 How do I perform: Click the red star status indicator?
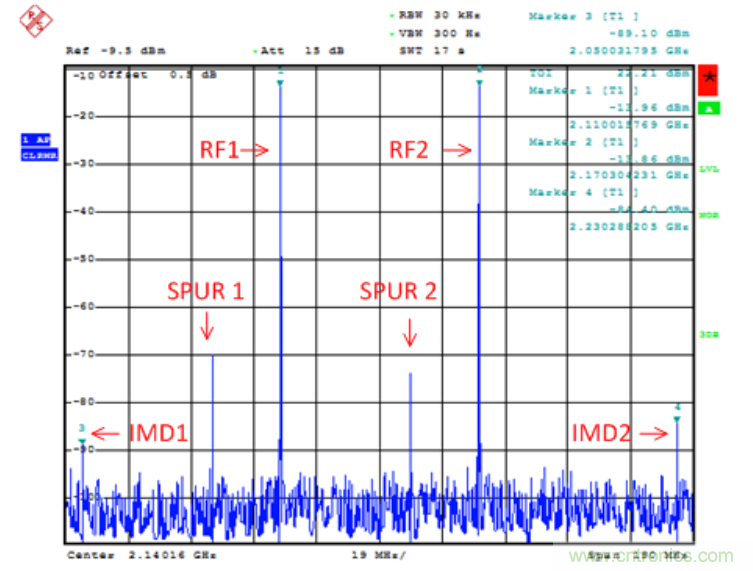709,77
